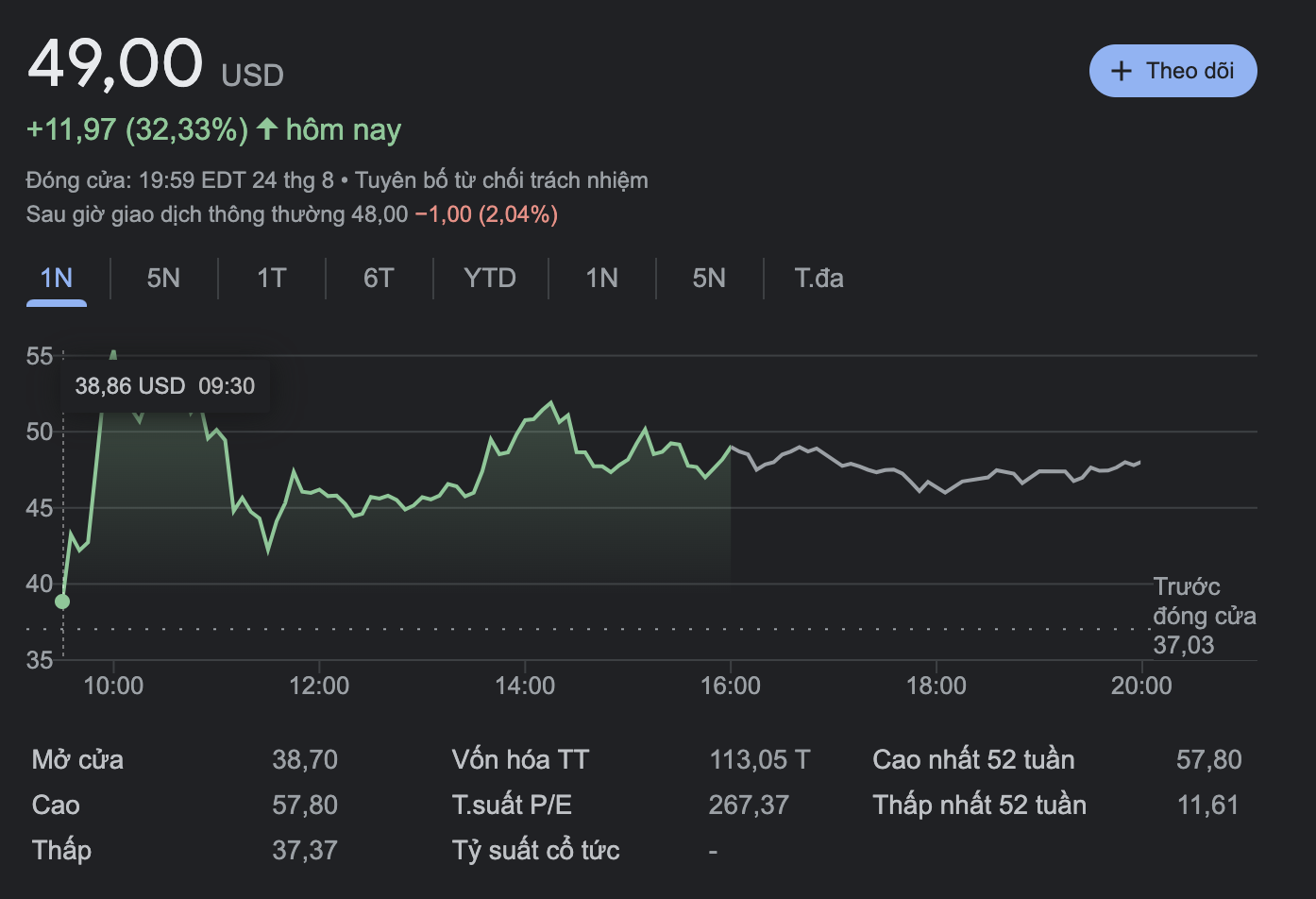The width and height of the screenshot is (1316, 899).
Task: Select the active 1N one-day tab
Action: [57, 279]
